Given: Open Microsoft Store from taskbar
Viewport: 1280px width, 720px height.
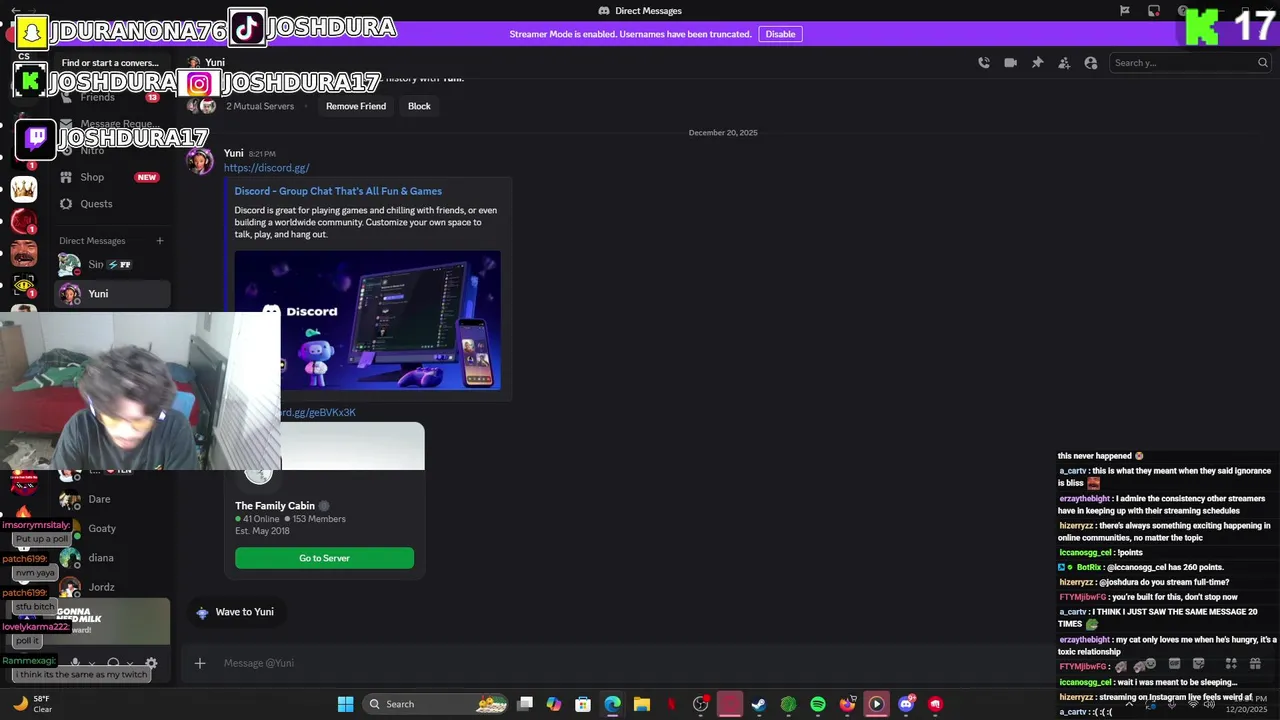Looking at the screenshot, I should click(x=583, y=704).
